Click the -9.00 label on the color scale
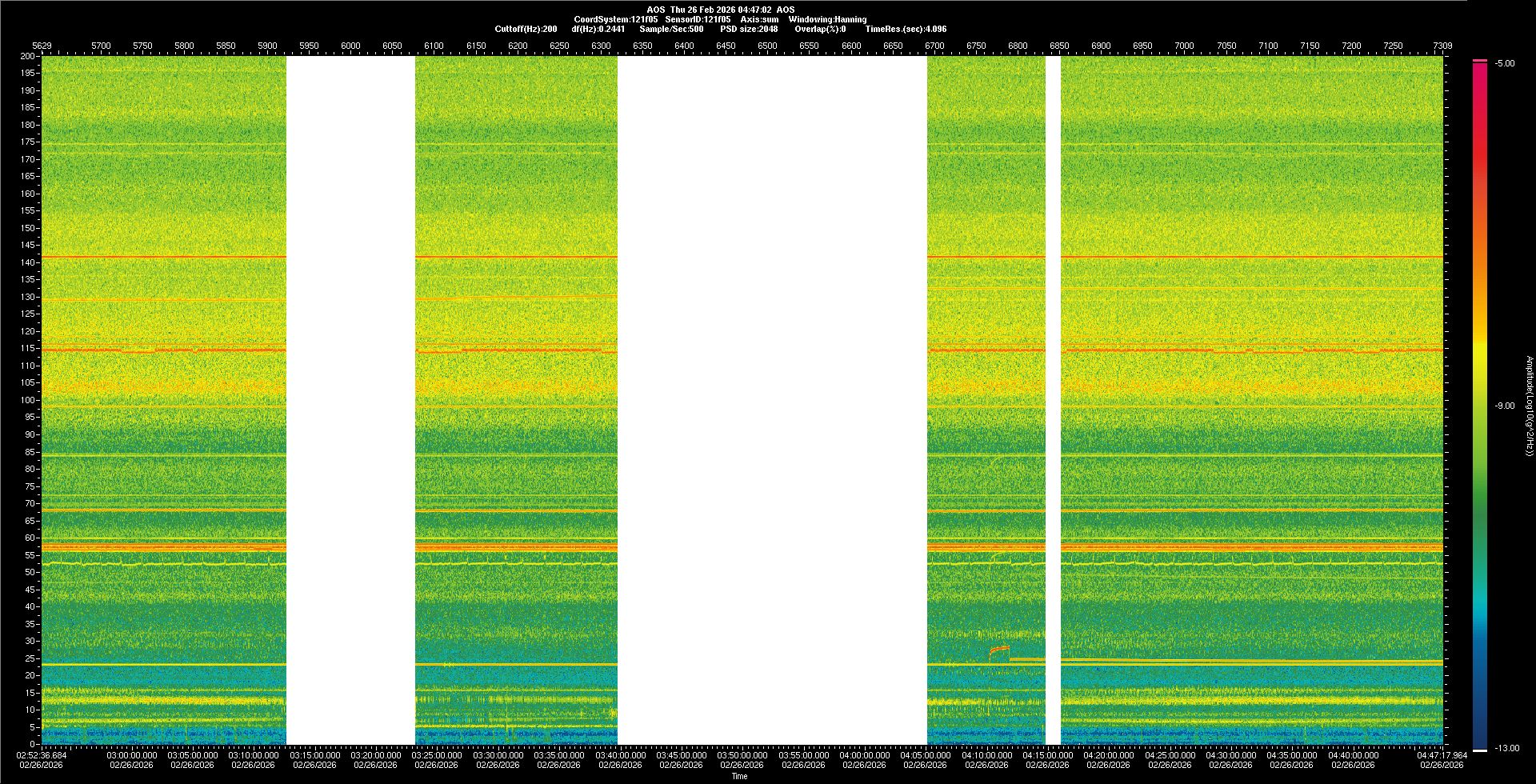The image size is (1536, 784). click(1505, 406)
